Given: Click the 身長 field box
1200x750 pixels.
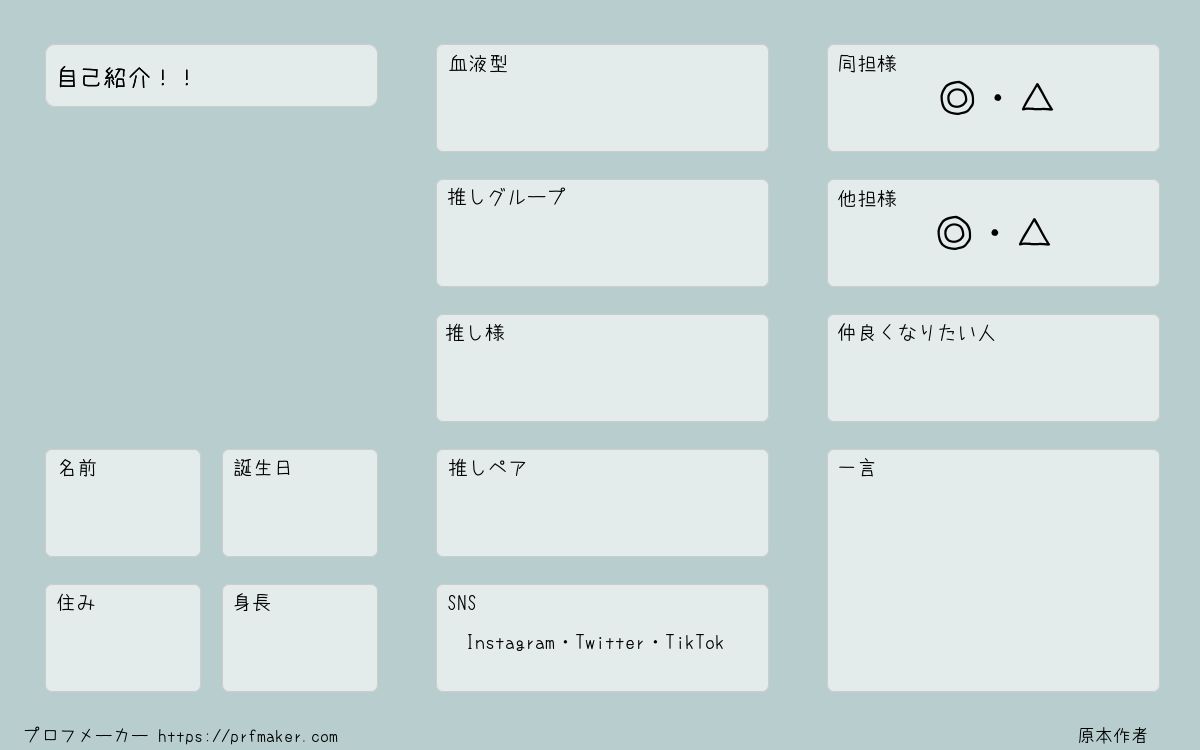Looking at the screenshot, I should [x=300, y=638].
